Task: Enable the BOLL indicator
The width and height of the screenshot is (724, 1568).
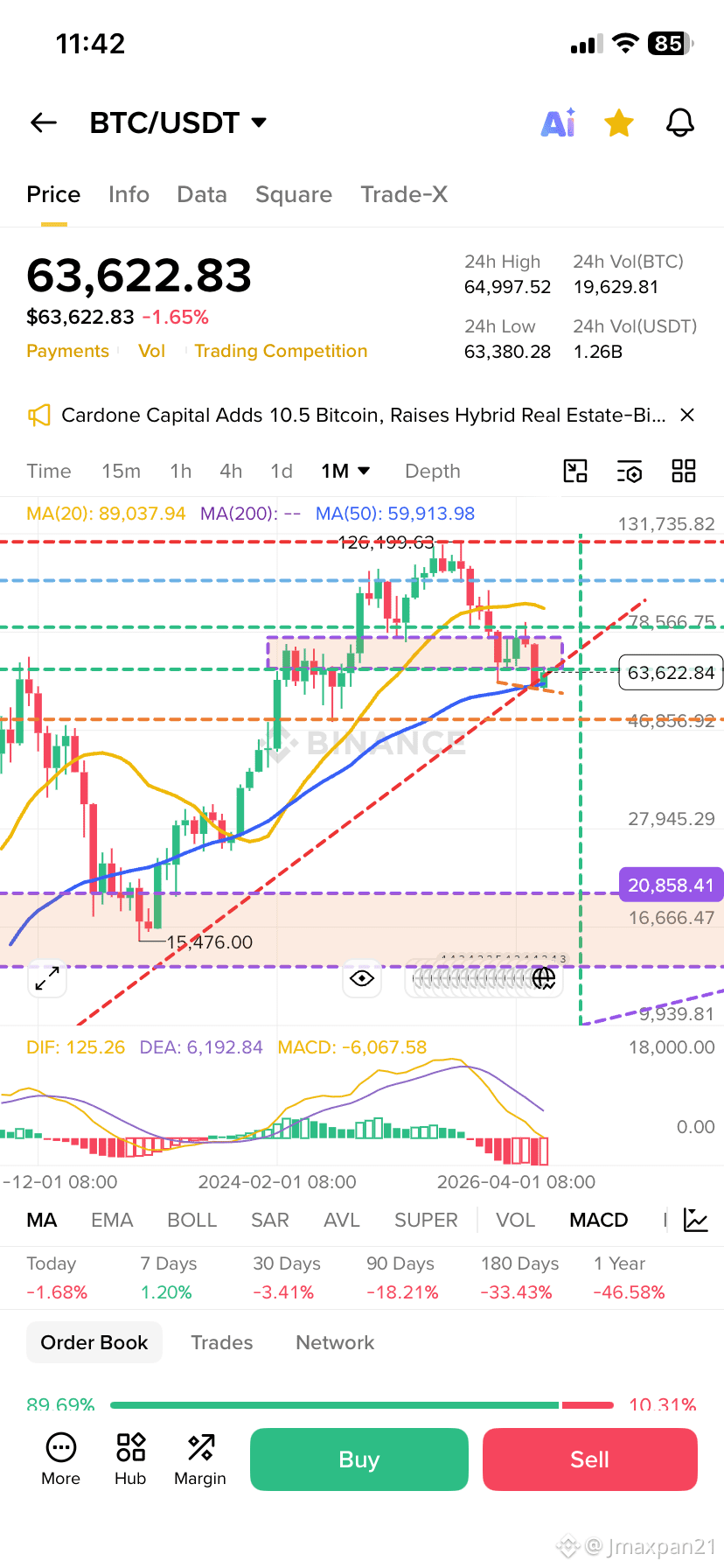Action: click(192, 1220)
